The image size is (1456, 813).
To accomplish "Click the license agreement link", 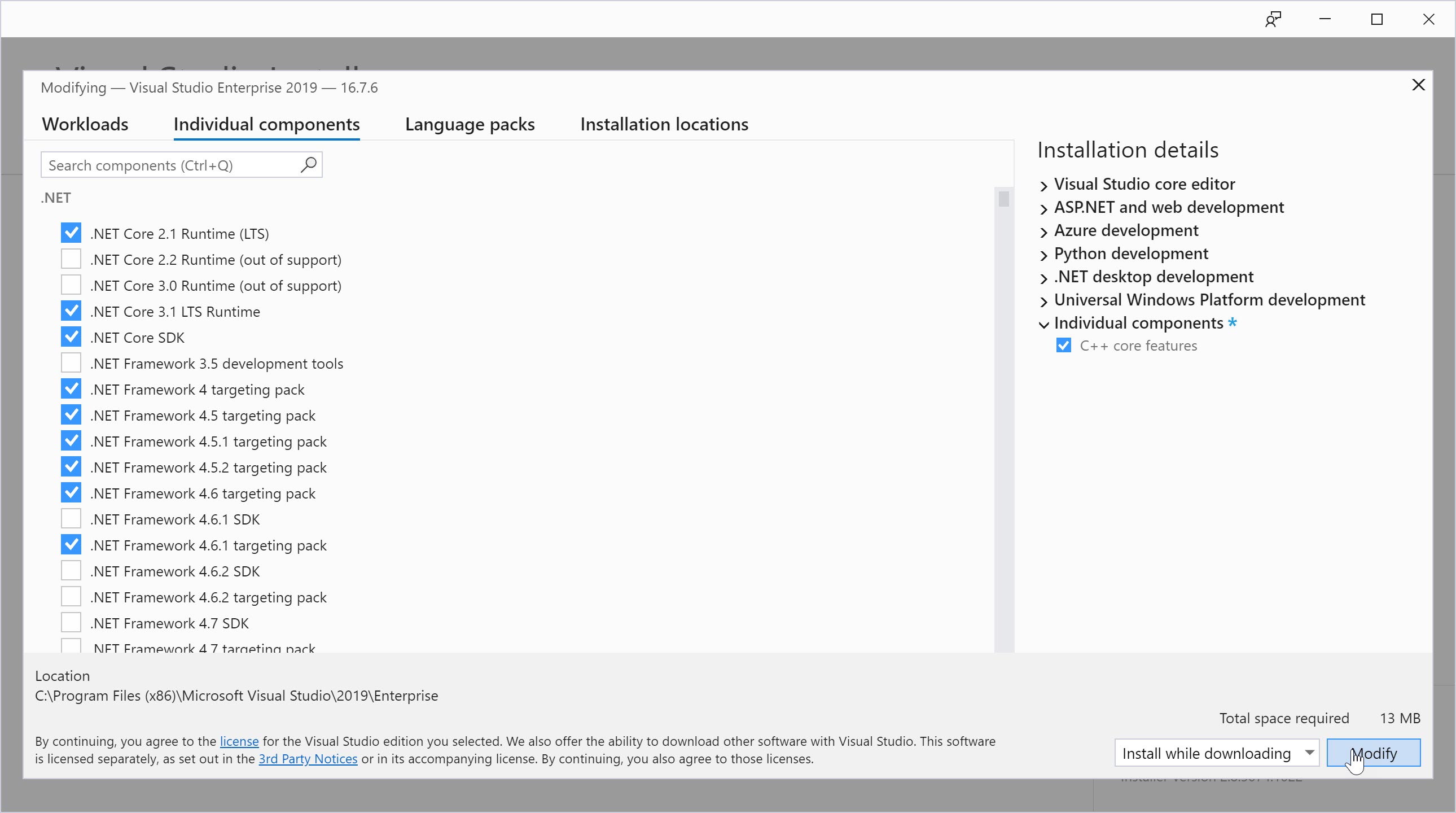I will [238, 741].
